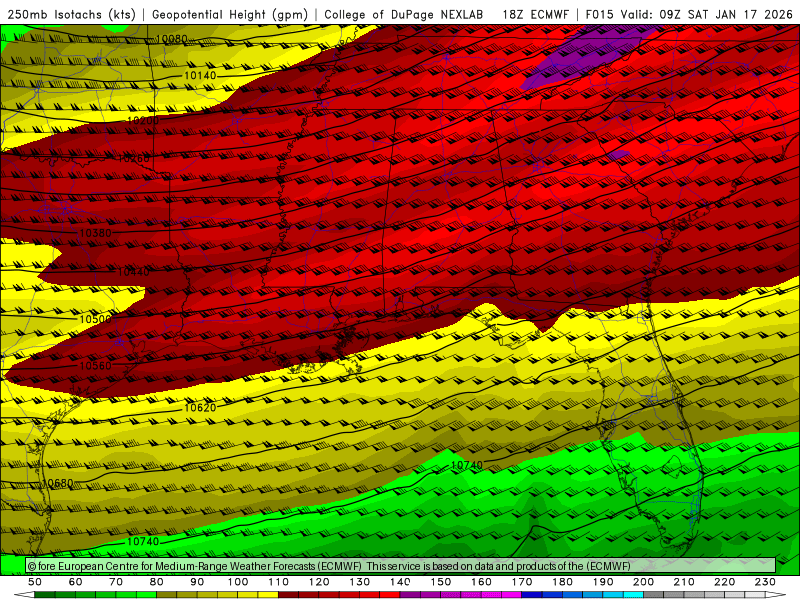Image resolution: width=800 pixels, height=600 pixels.
Task: Click the 10140 height contour label
Action: (200, 76)
